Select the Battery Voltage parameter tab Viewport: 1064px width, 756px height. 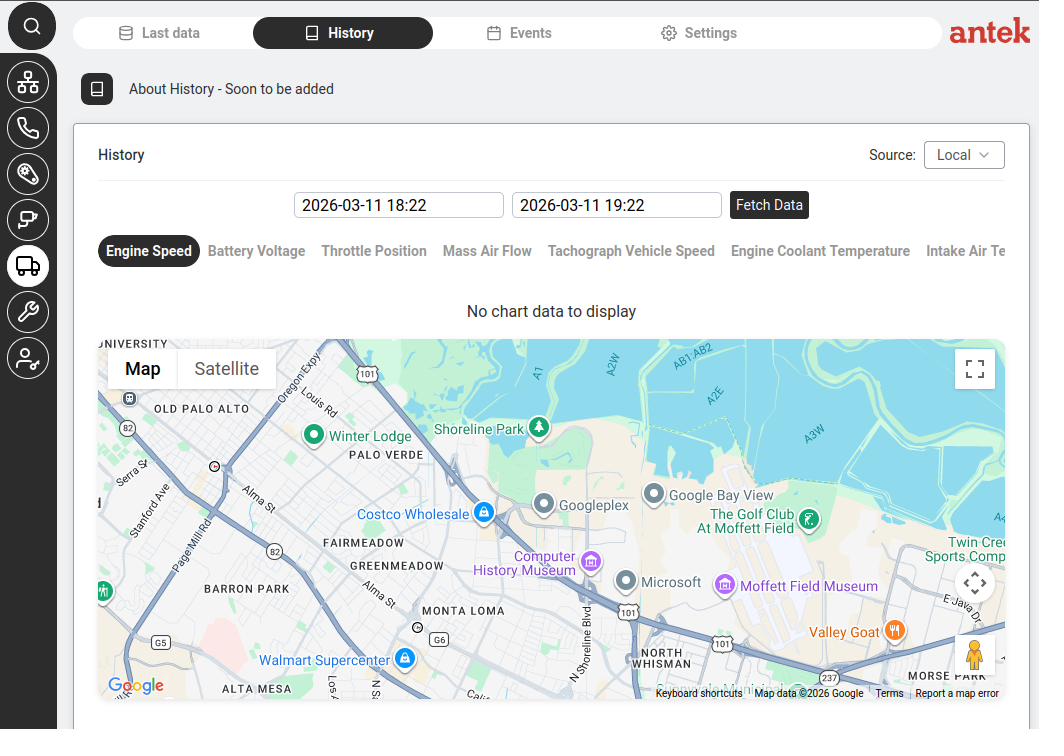(256, 251)
